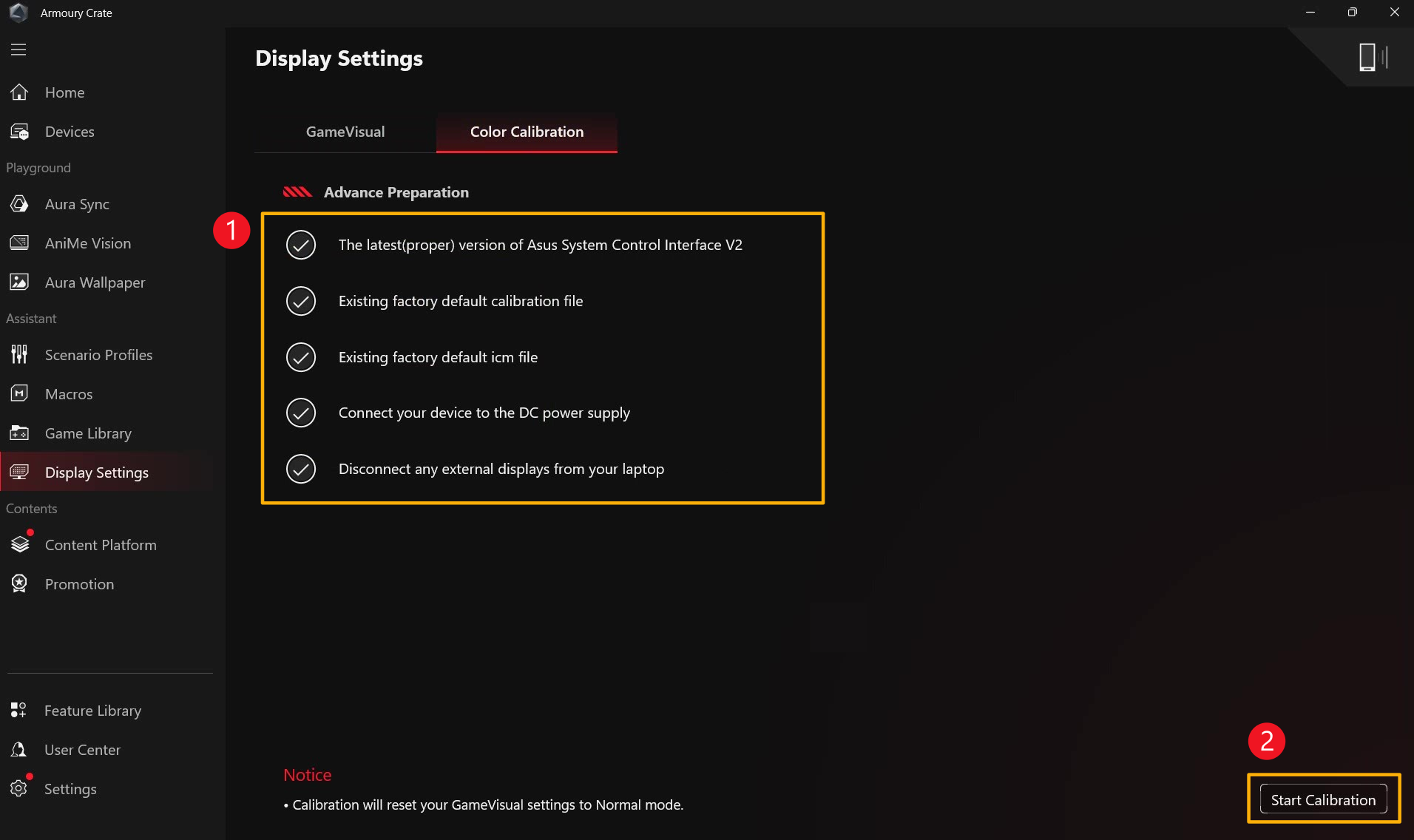Switch to the GameVisual tab
Screen dimensions: 1414x840
pyautogui.click(x=345, y=132)
